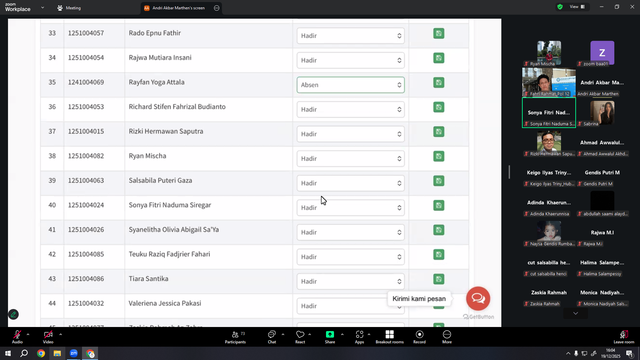640x360 pixels.
Task: Open the Zoom Chat panel
Action: coord(272,337)
